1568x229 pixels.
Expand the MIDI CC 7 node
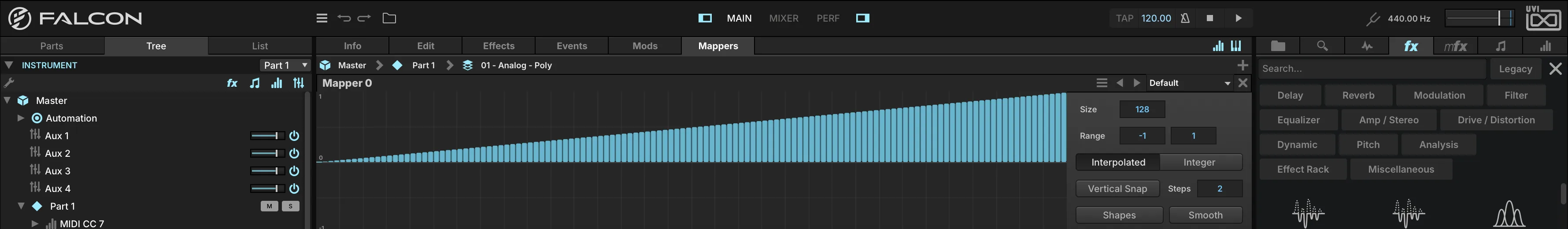point(35,224)
